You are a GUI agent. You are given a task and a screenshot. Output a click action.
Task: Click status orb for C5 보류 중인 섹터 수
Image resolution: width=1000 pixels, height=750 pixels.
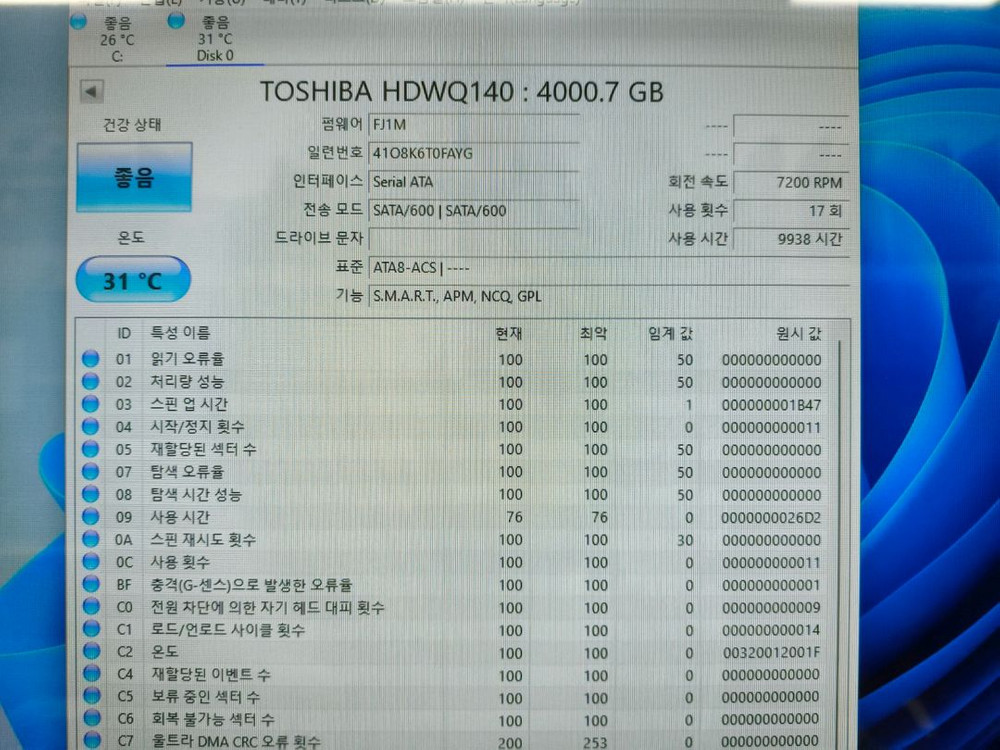[92, 696]
